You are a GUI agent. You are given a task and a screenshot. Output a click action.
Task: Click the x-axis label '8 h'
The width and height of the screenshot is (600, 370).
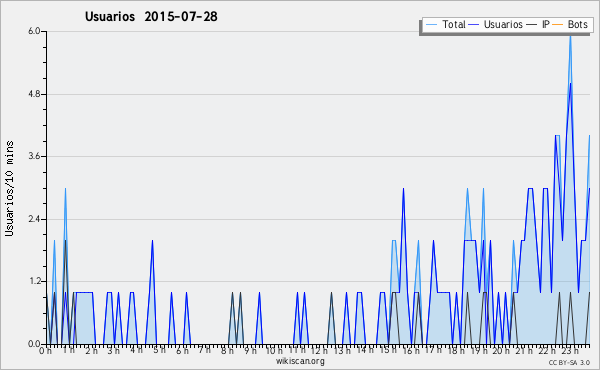(x=227, y=351)
